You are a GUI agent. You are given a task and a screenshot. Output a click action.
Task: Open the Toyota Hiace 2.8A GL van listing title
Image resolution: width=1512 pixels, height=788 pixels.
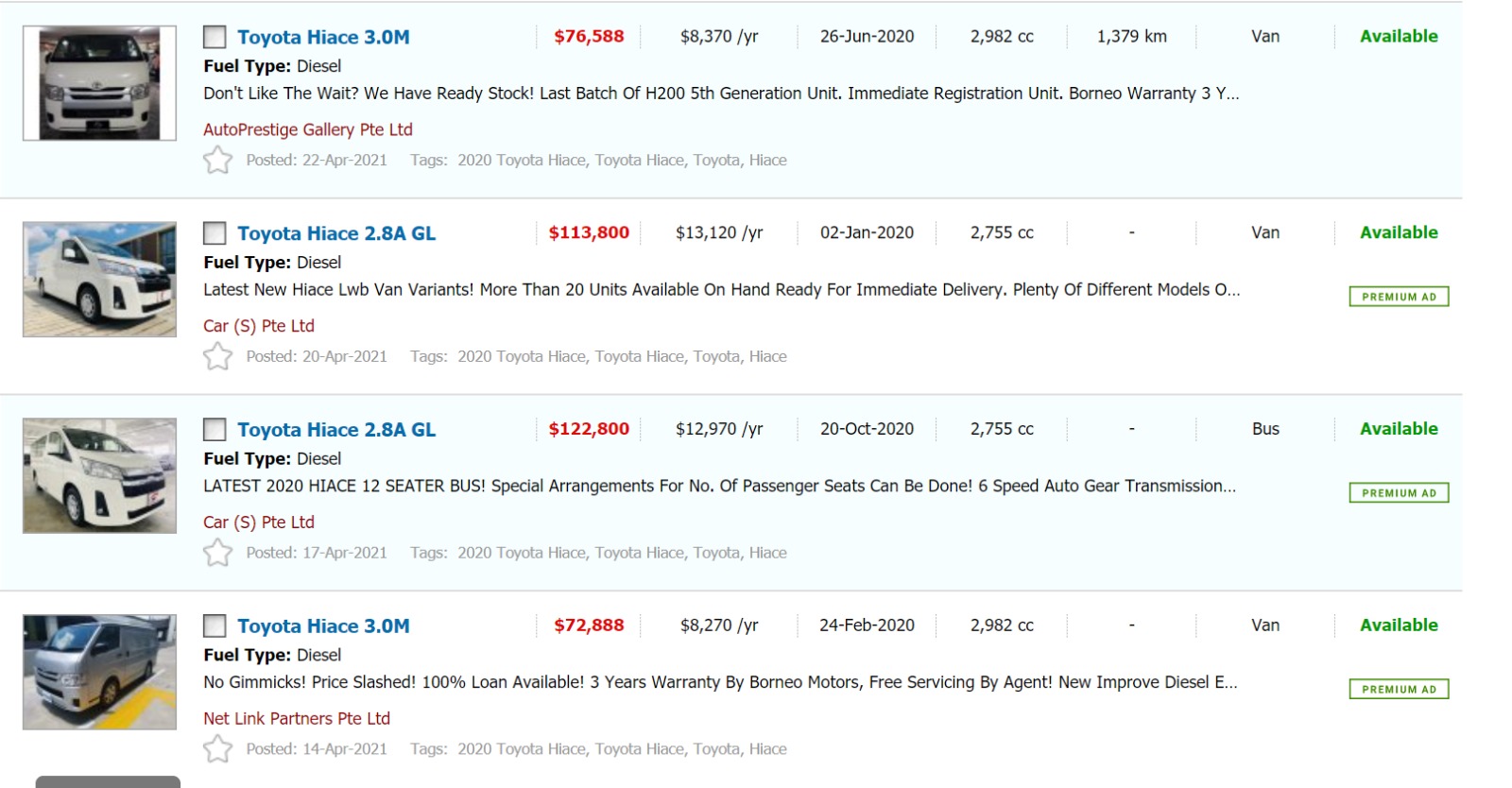pos(336,233)
